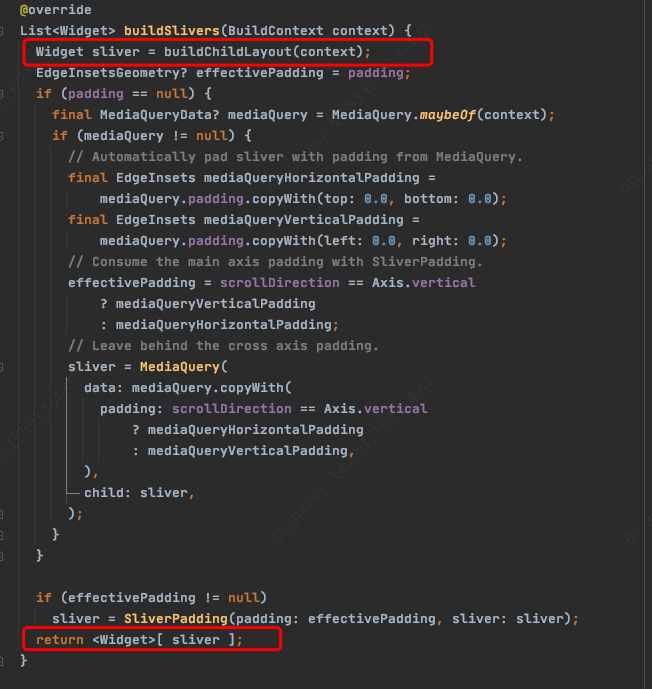This screenshot has height=689, width=652.
Task: Collapse the fold marker beside the buildSlivers line
Action: tap(1, 31)
